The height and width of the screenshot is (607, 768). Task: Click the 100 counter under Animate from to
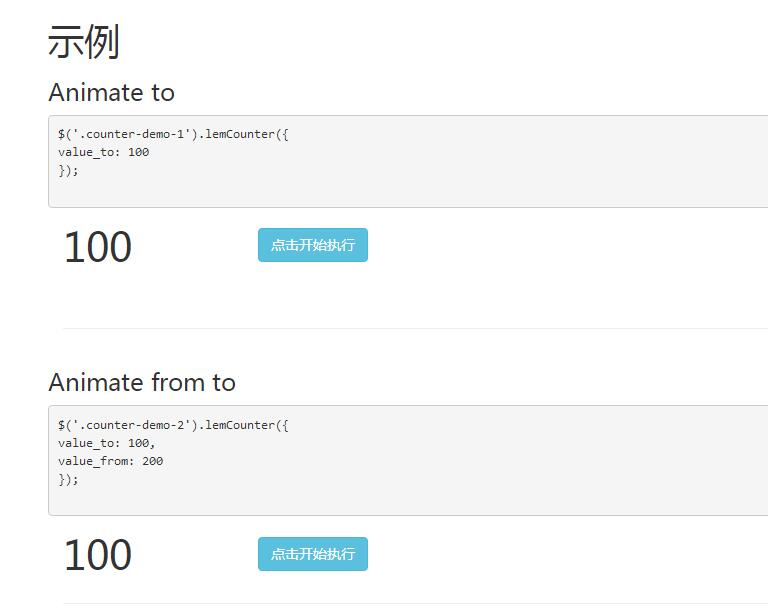point(98,556)
